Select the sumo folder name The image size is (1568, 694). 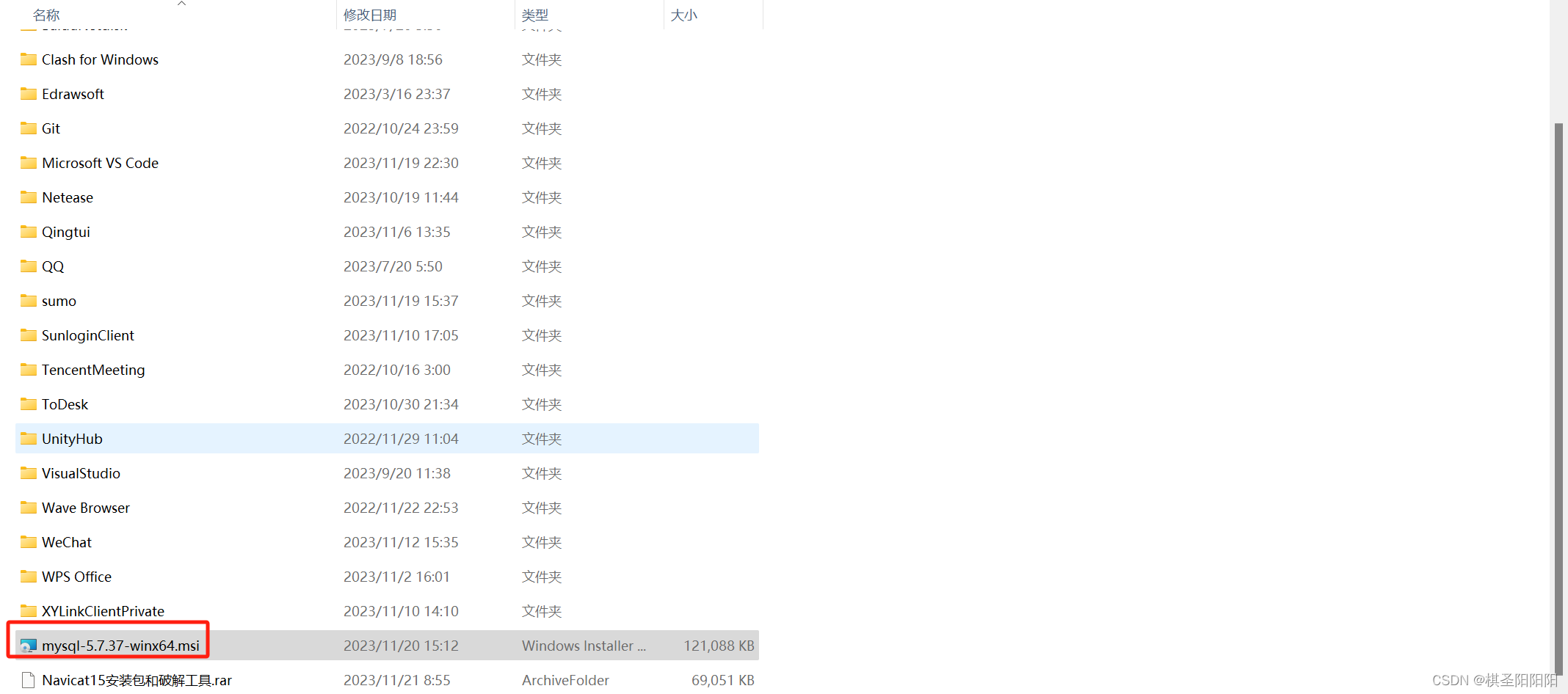tap(59, 301)
